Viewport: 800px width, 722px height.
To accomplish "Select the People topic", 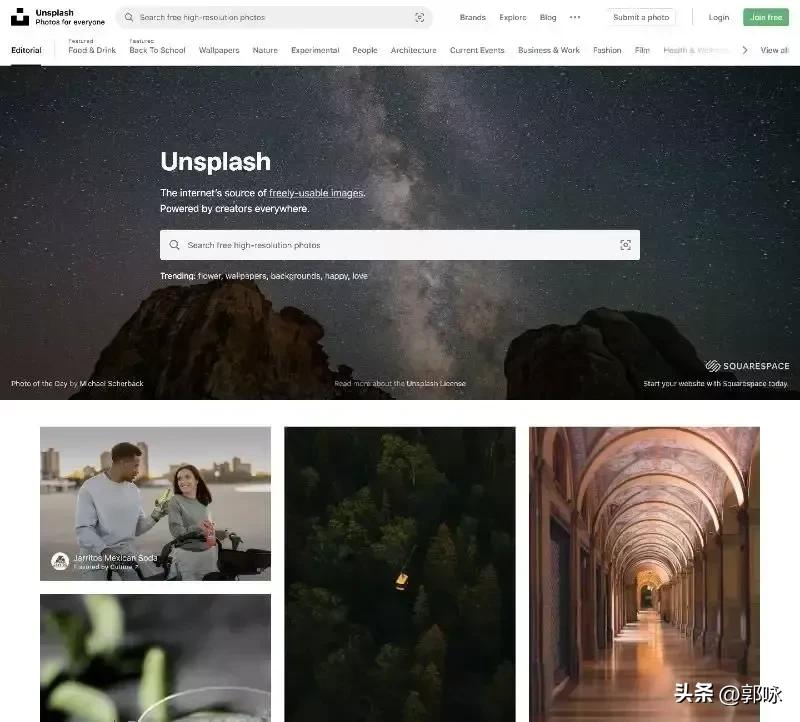I will (365, 50).
